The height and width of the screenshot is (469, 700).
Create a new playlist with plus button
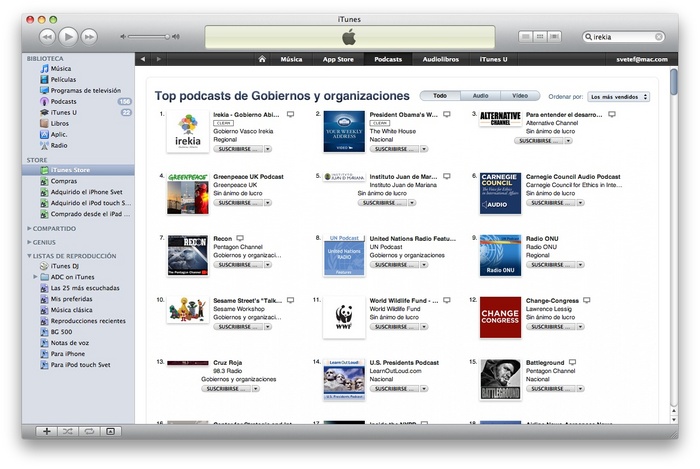(x=46, y=431)
